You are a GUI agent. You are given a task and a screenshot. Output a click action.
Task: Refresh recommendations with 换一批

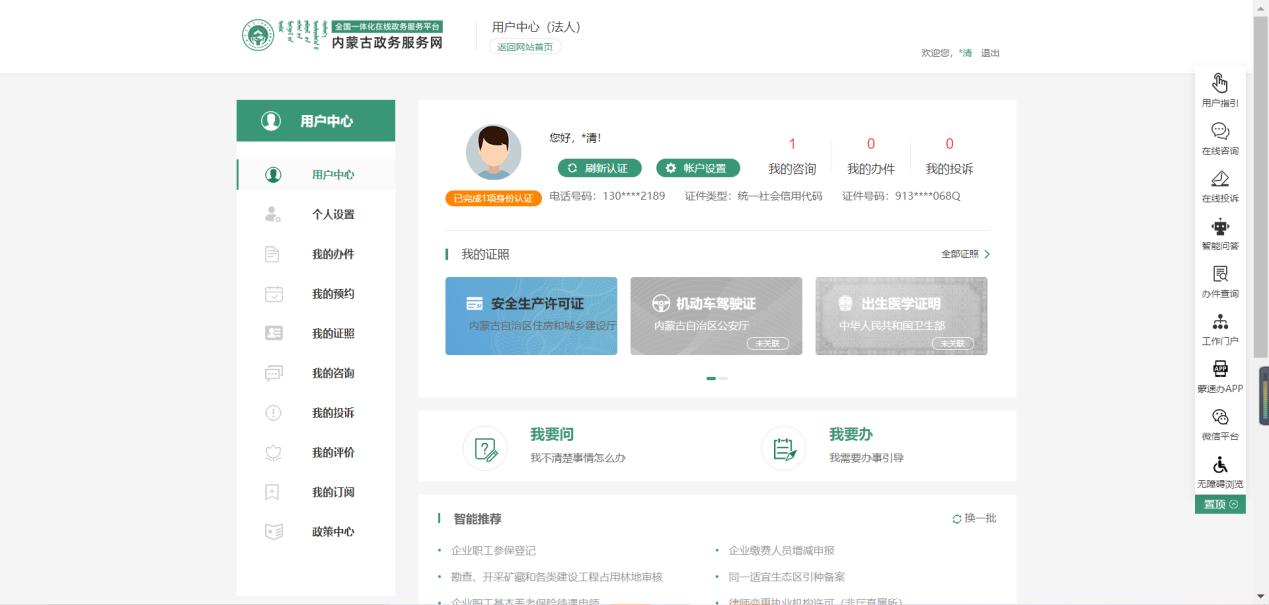(974, 518)
